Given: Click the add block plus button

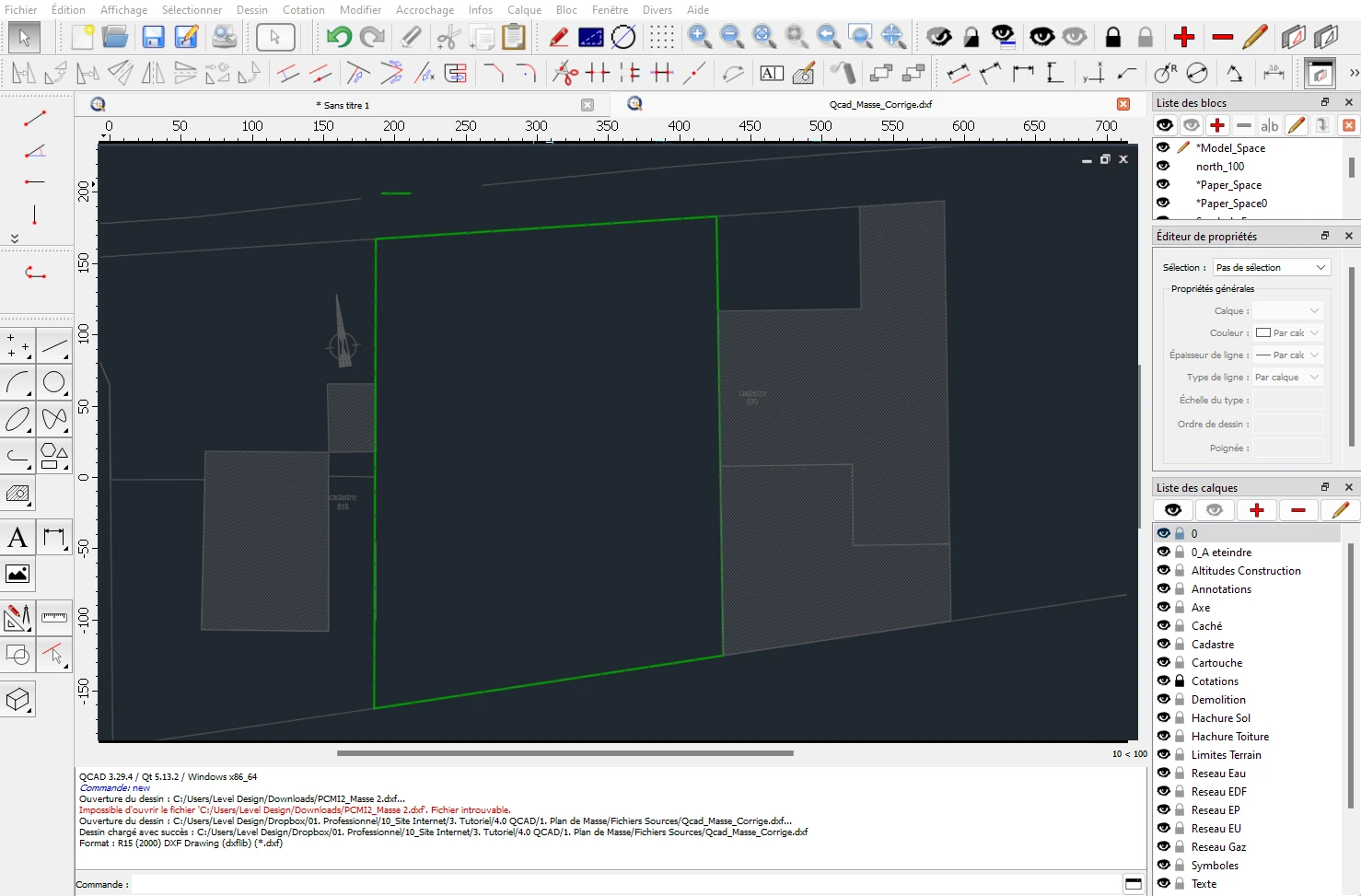Looking at the screenshot, I should (1217, 124).
